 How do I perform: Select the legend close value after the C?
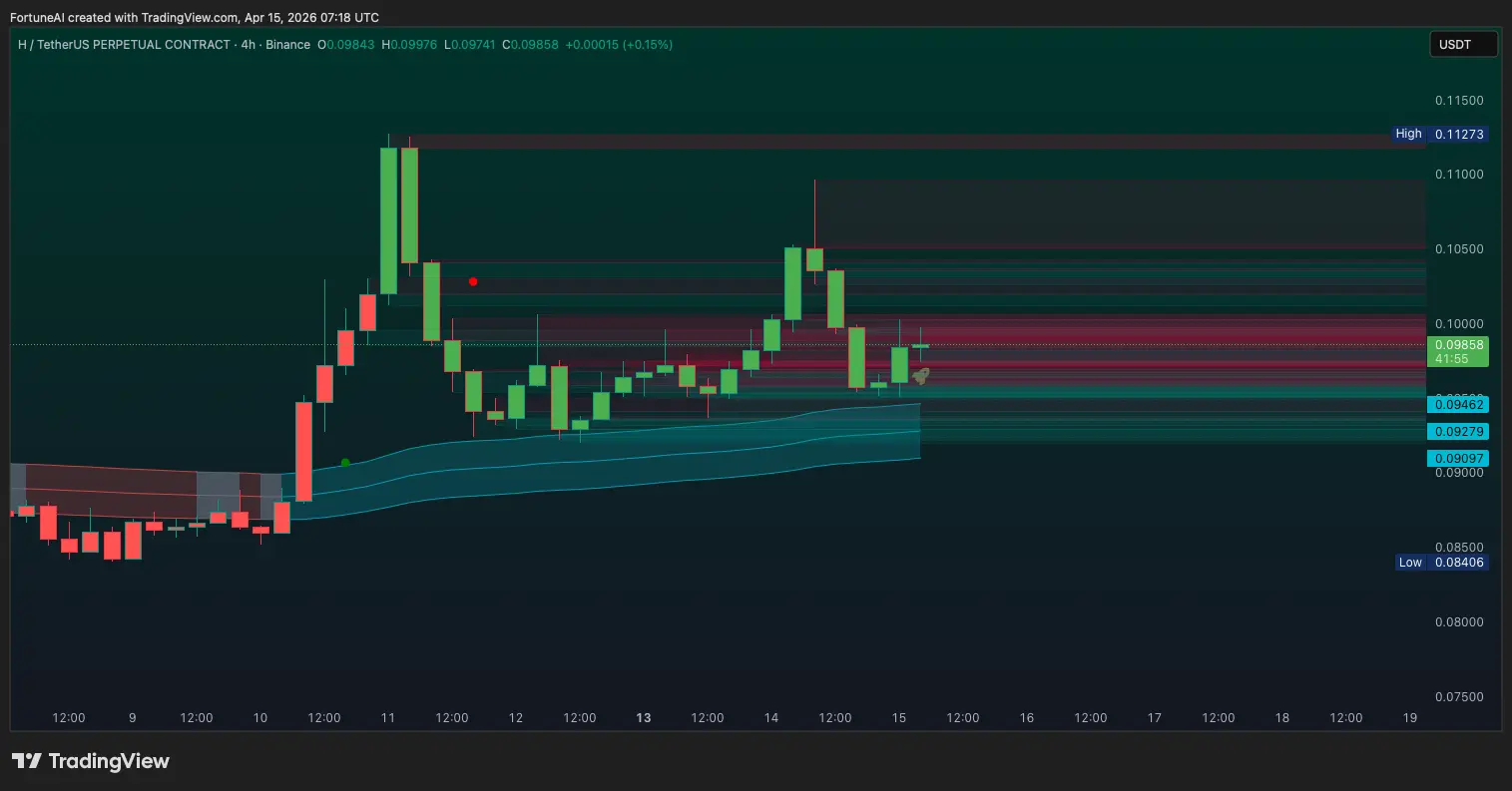[535, 45]
